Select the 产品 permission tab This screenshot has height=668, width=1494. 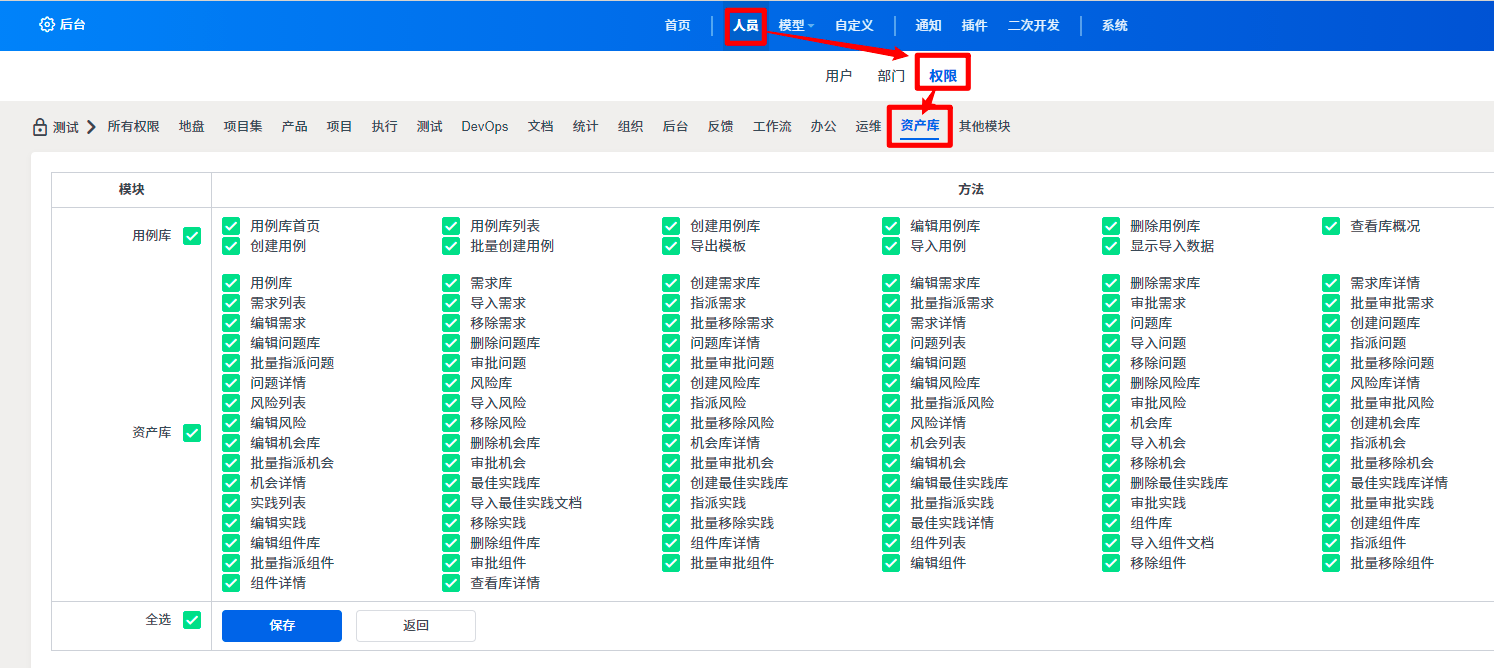coord(294,127)
